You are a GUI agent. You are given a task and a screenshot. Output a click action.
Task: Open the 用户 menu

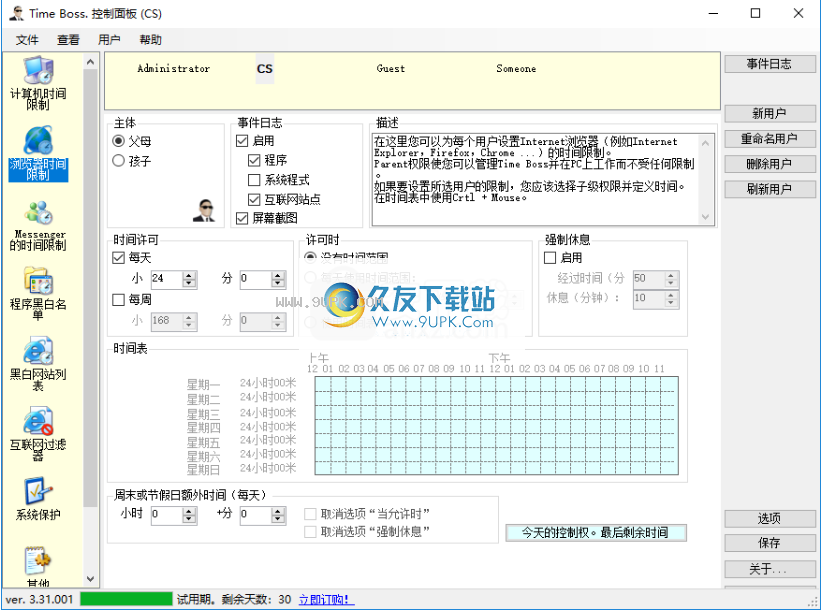tap(109, 40)
